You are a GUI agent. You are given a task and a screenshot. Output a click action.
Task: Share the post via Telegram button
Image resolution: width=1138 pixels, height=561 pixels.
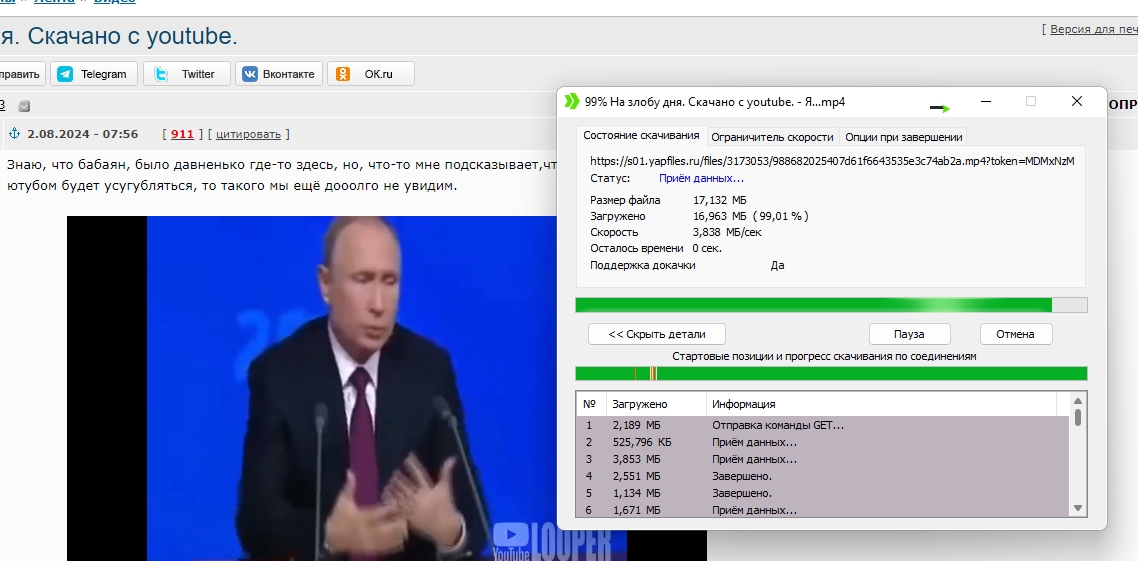94,74
